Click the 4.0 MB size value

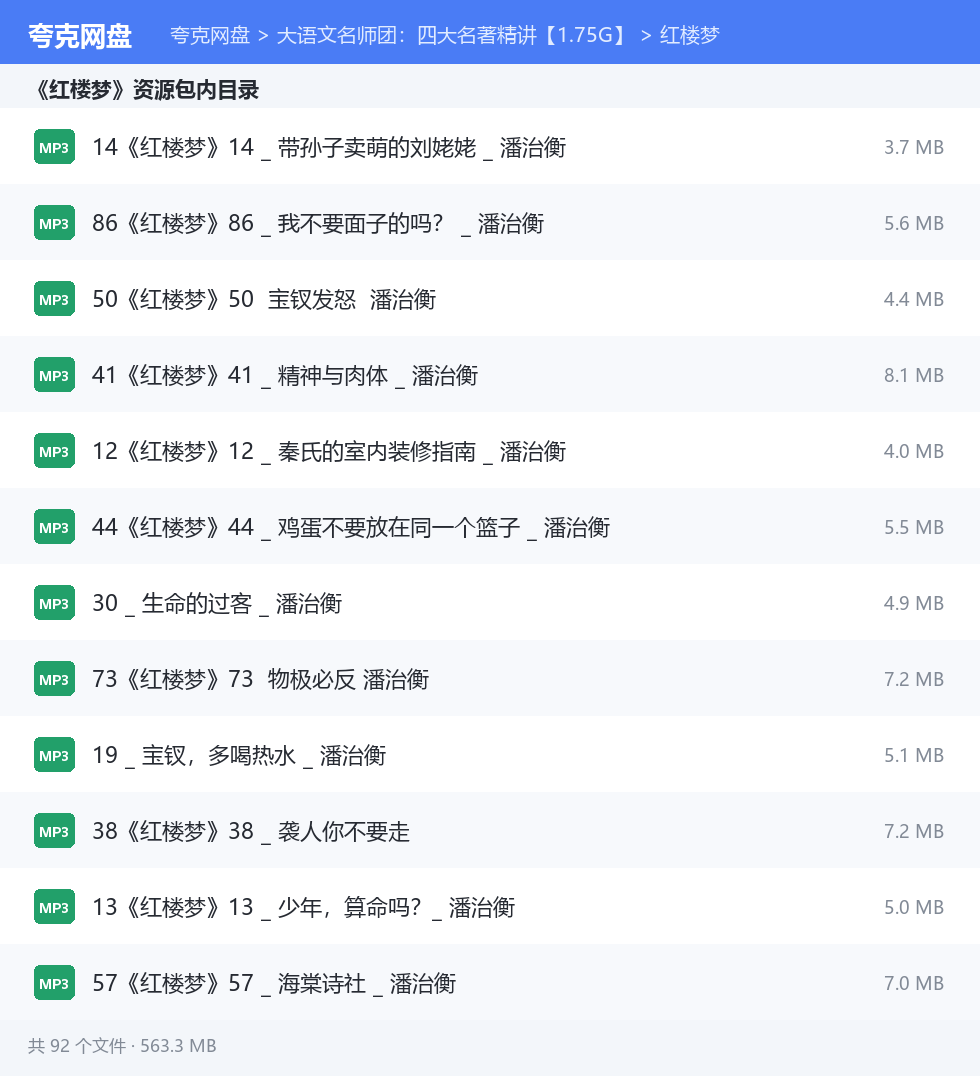coord(913,451)
